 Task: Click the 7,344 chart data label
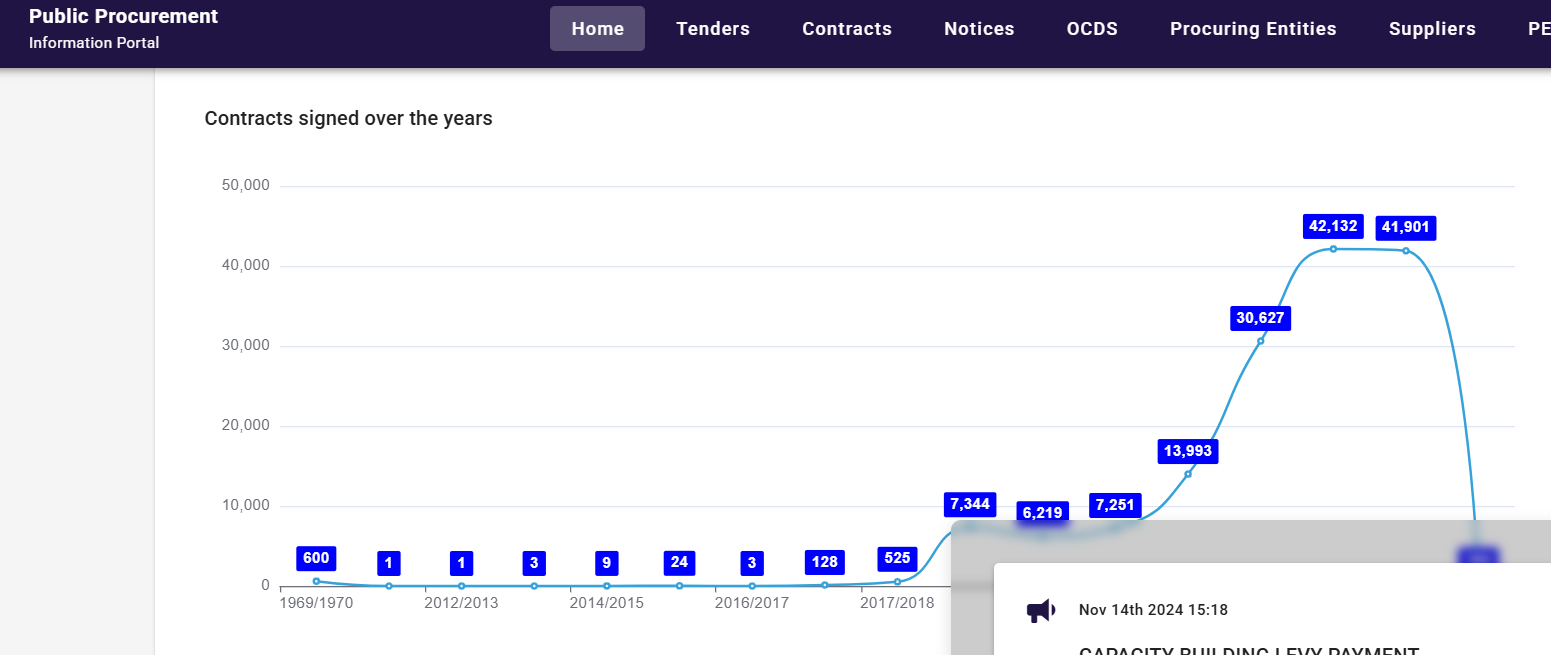(x=969, y=504)
